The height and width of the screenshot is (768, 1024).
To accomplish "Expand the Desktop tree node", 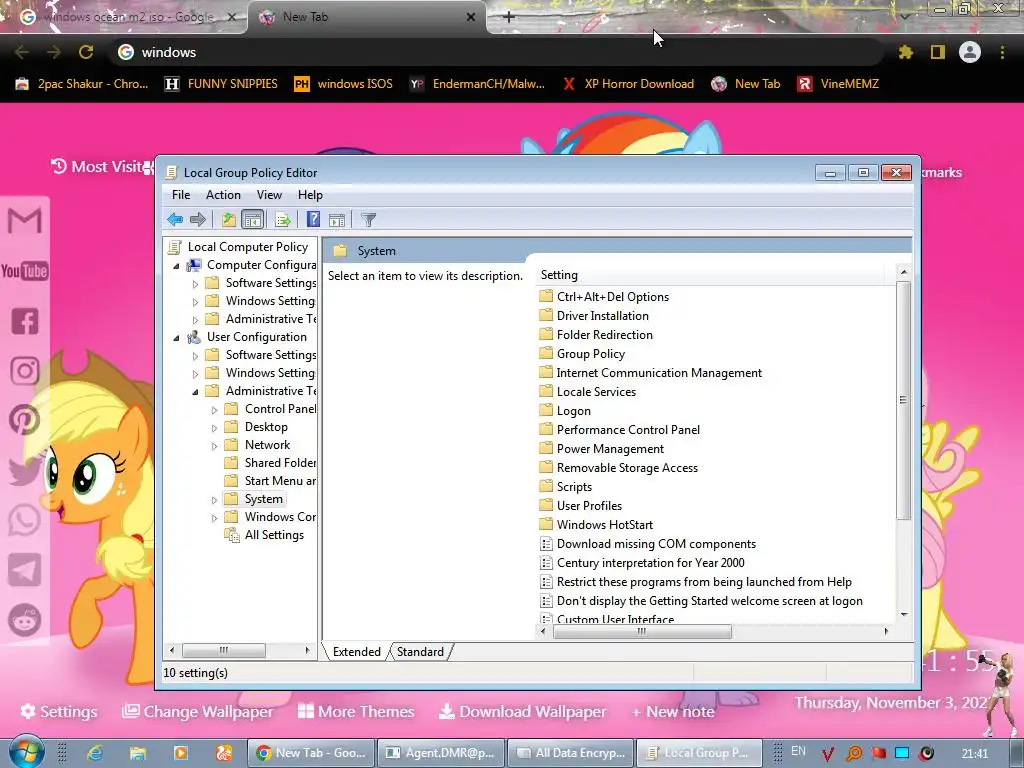I will point(214,428).
